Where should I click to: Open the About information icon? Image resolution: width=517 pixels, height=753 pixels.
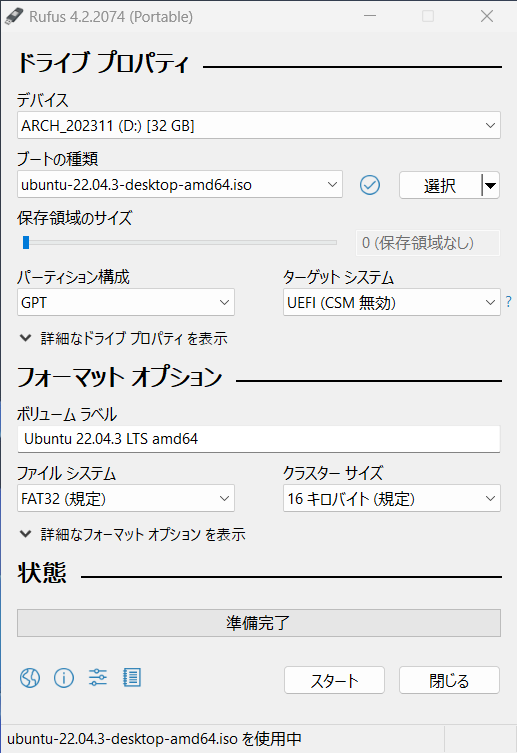point(64,678)
